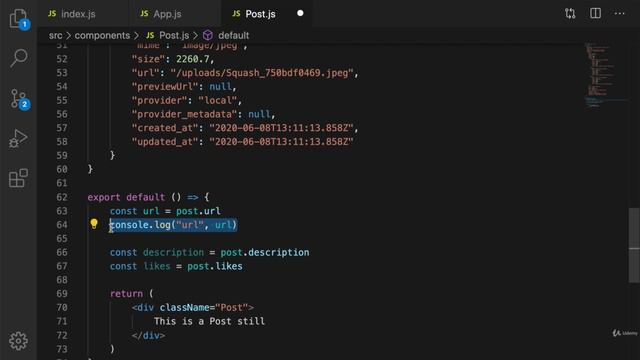The image size is (640, 360).
Task: Click line number 69 in gutter
Action: [x=62, y=294]
